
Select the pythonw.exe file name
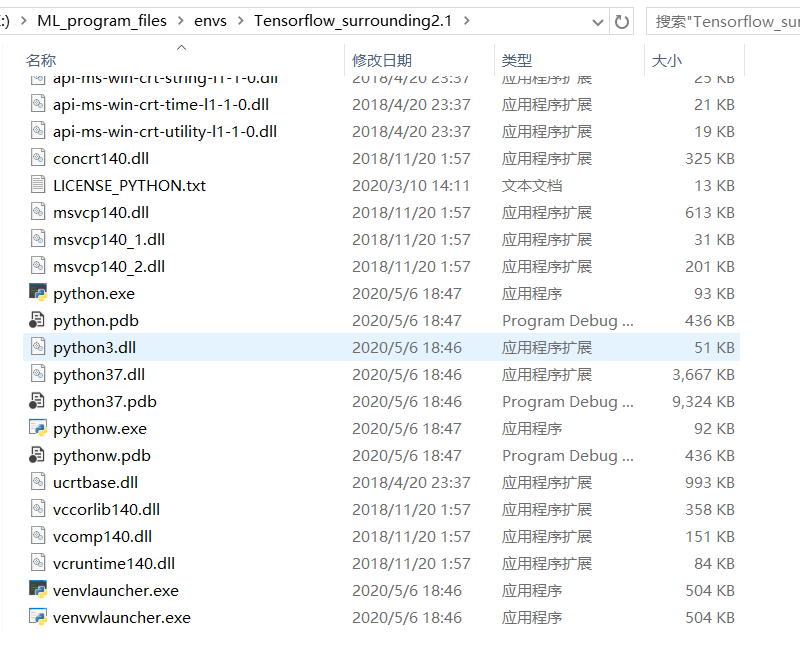tap(100, 429)
